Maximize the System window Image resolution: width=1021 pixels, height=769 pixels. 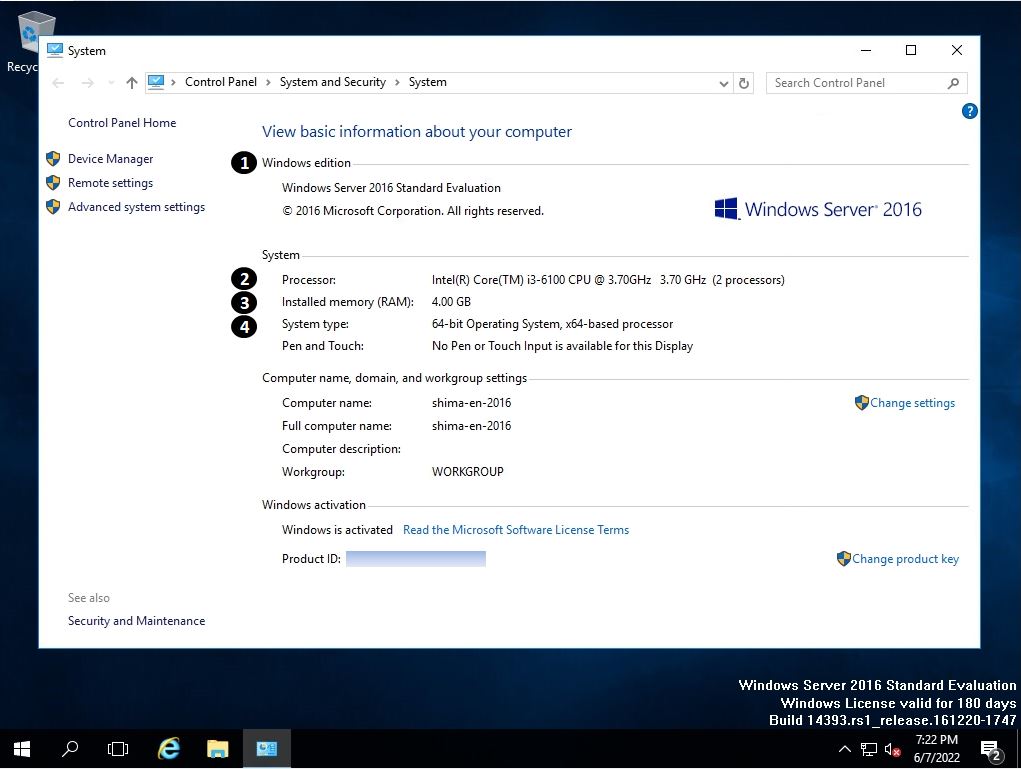tap(911, 50)
